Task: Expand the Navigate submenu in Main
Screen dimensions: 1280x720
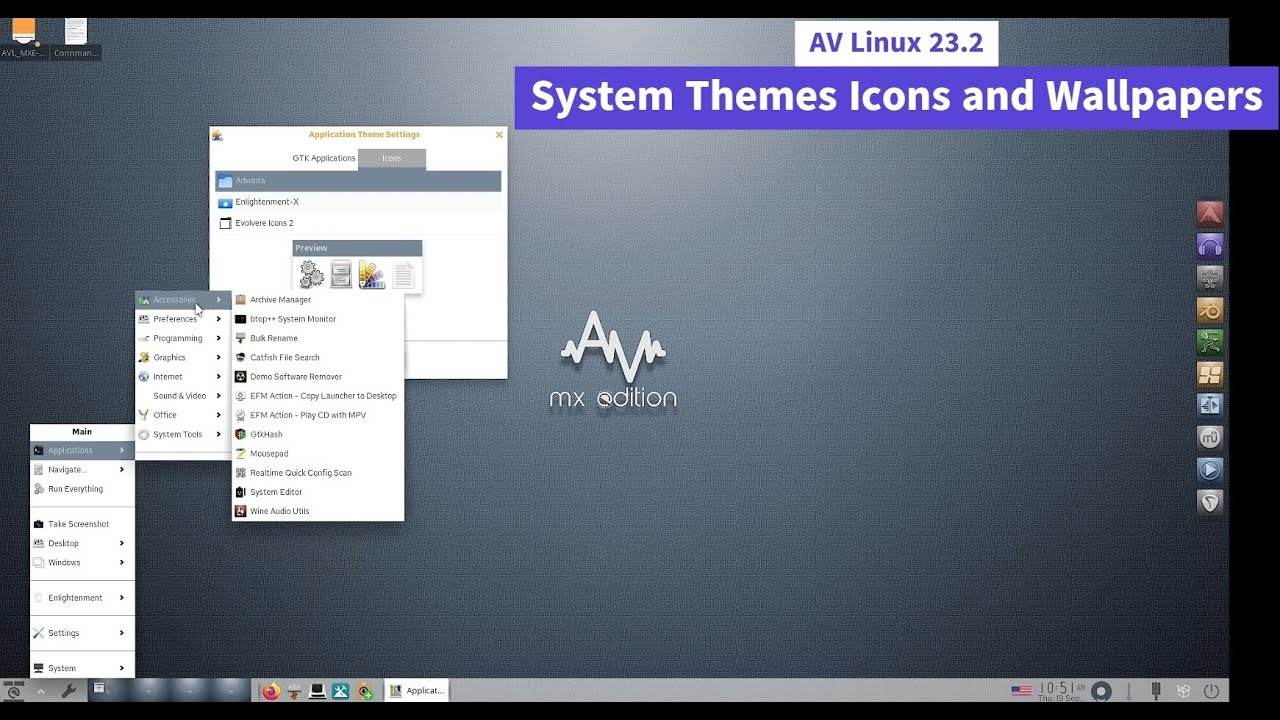Action: pos(82,469)
